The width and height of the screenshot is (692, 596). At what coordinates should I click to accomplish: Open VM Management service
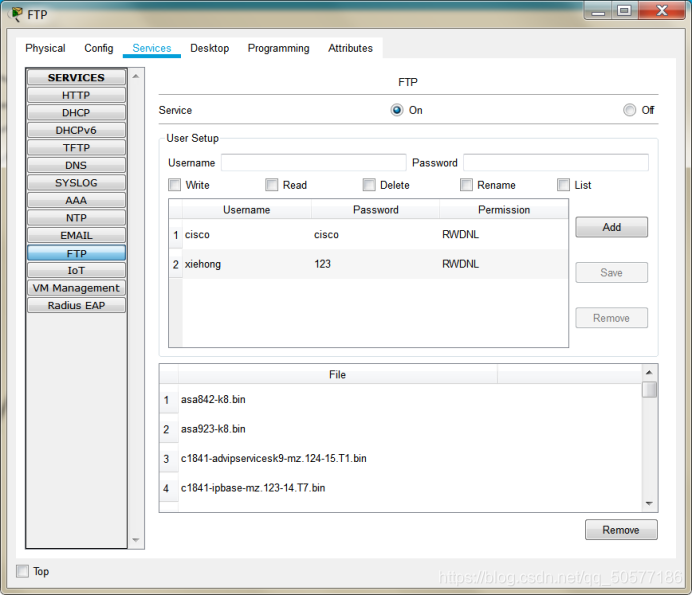(x=76, y=288)
